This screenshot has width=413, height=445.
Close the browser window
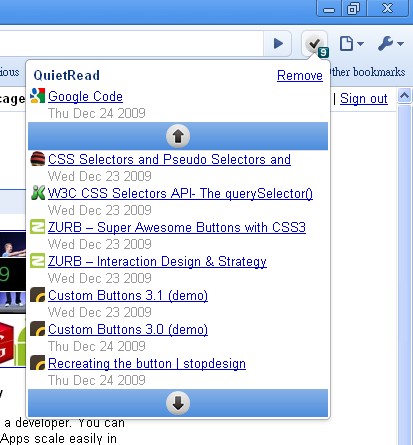pos(387,8)
